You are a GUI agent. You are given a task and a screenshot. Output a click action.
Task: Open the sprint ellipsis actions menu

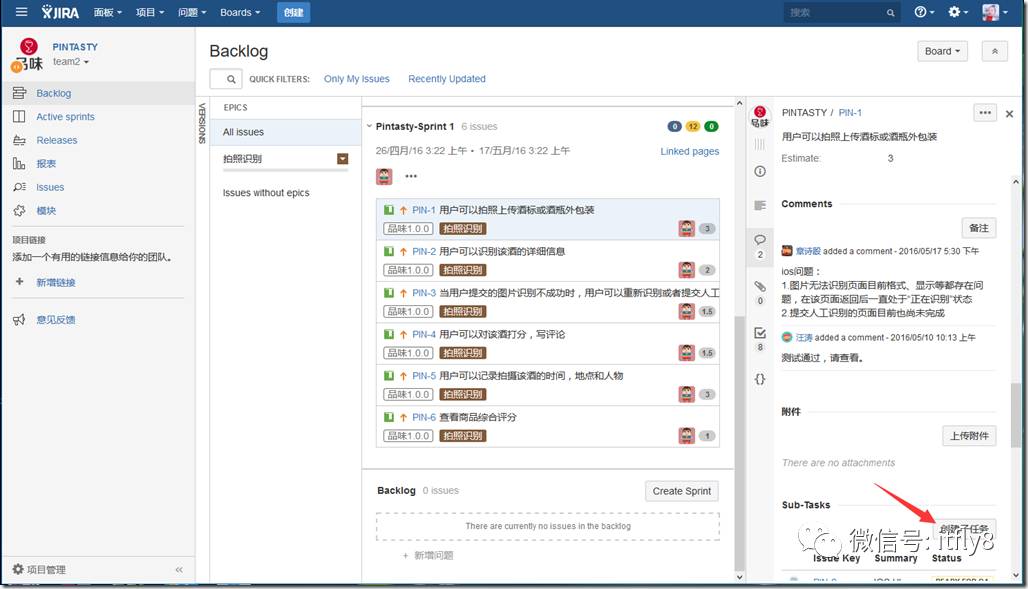[x=411, y=176]
